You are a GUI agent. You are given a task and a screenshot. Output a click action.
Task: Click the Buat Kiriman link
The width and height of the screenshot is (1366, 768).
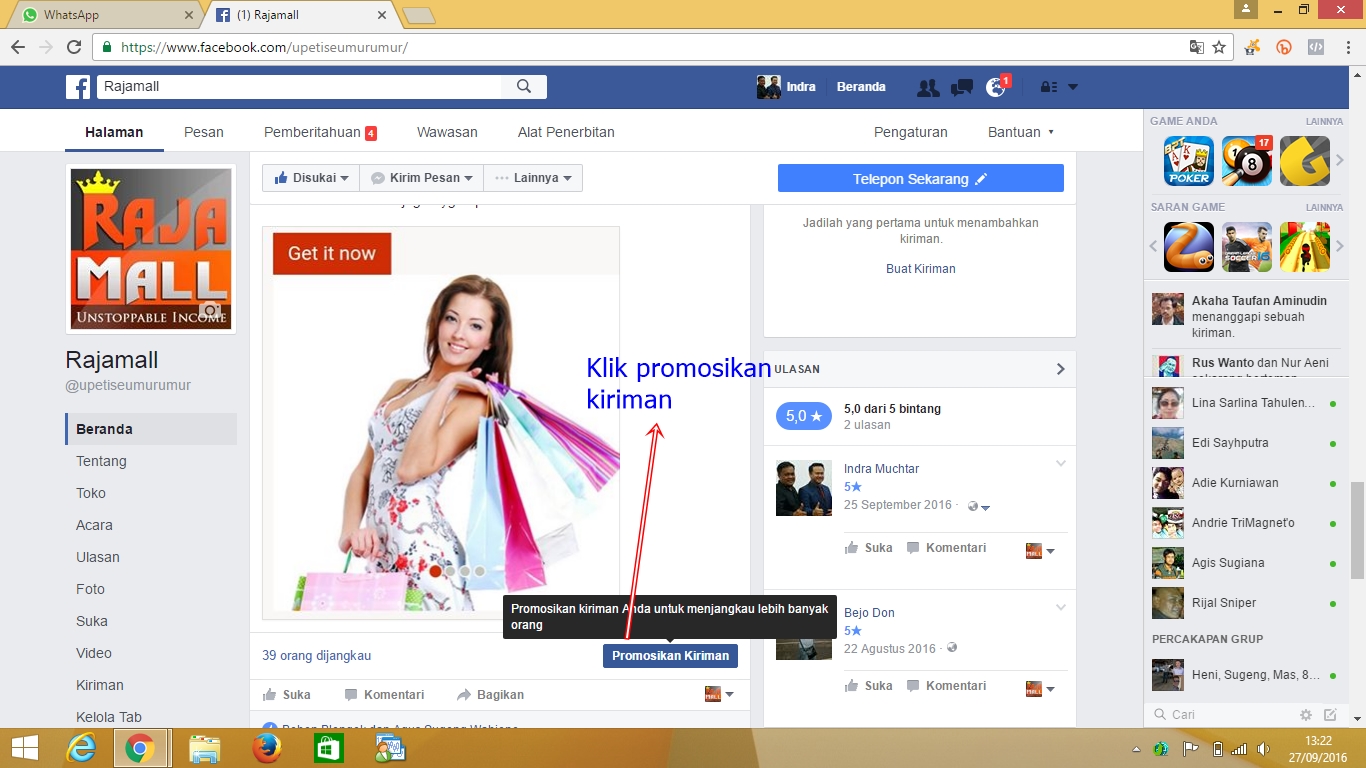click(x=921, y=269)
